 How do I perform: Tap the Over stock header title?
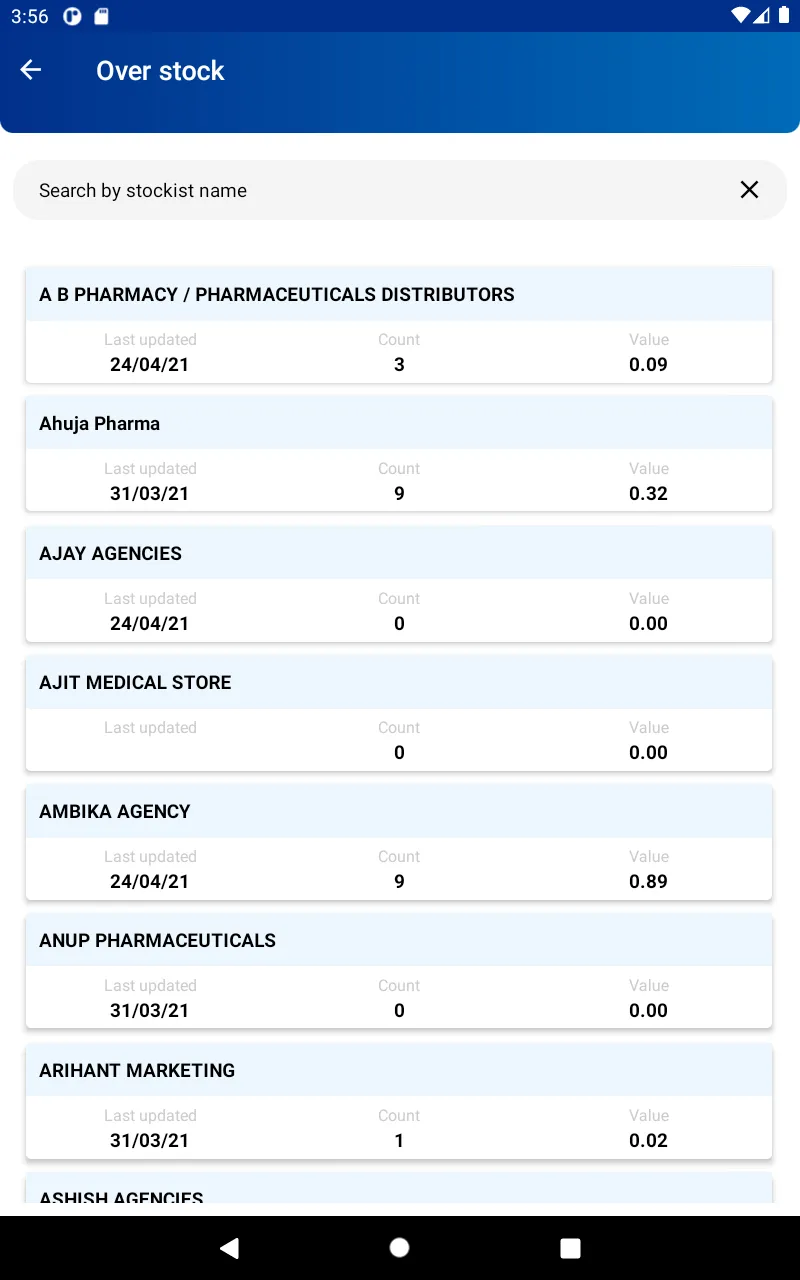point(160,71)
